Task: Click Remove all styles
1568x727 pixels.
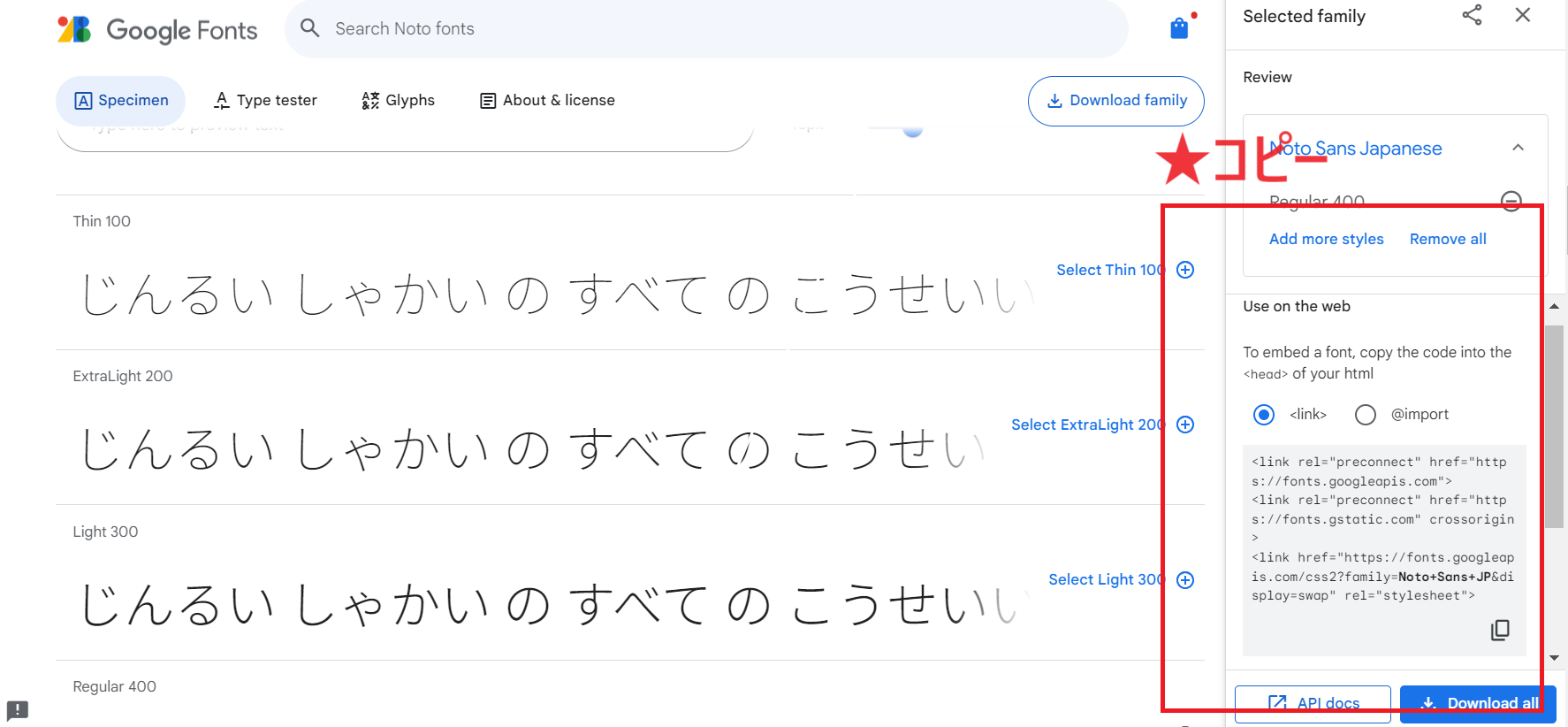Action: click(1448, 239)
